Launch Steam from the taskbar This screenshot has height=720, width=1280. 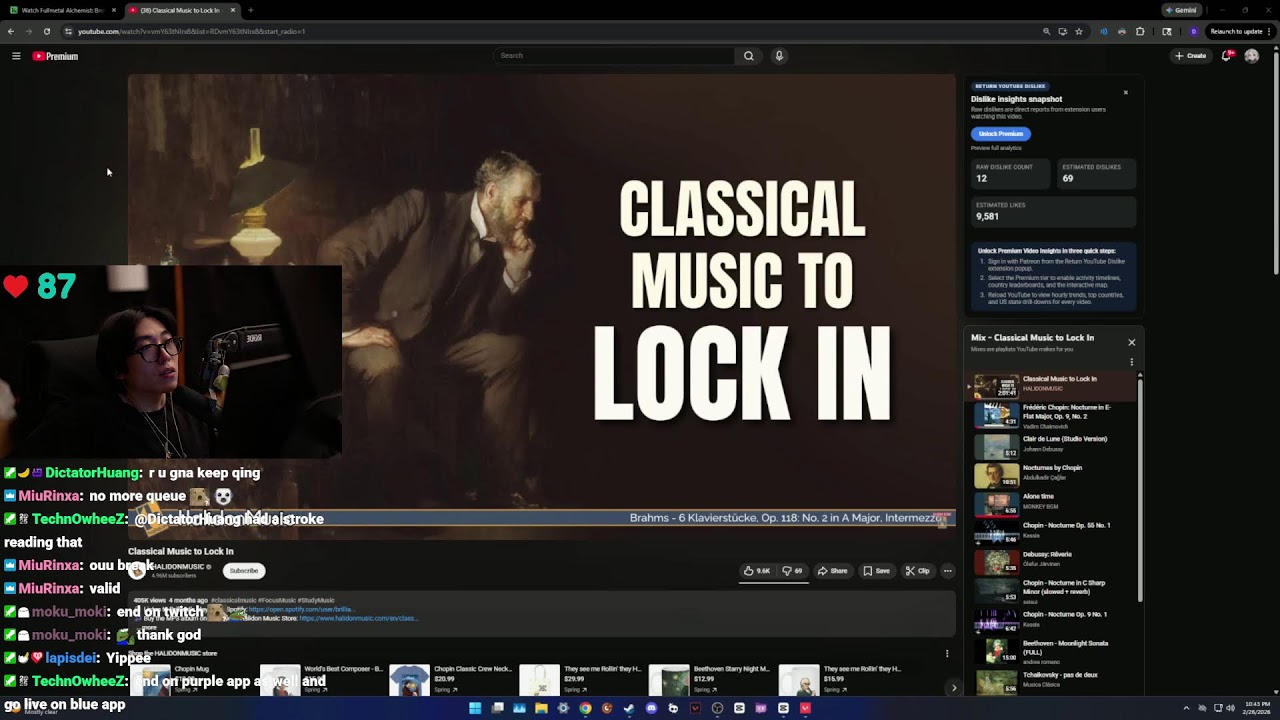629,708
